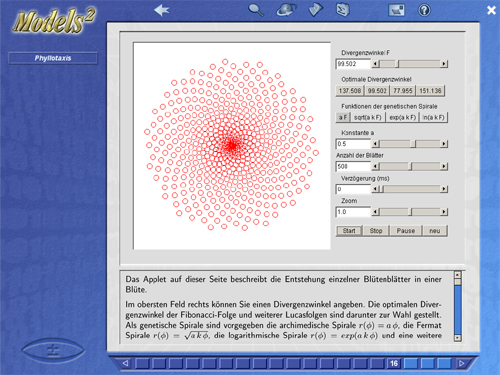Click the globe icon in top toolbar
Viewport: 500px width, 375px height.
click(286, 10)
